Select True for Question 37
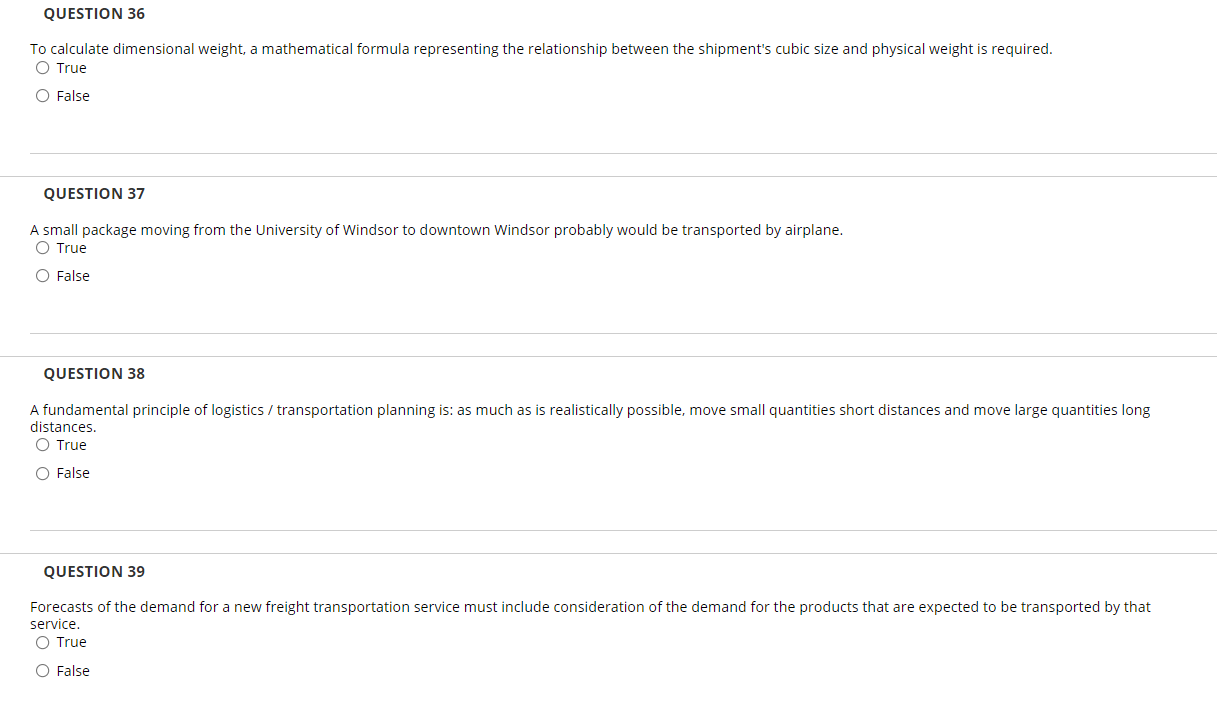1217x705 pixels. coord(42,247)
